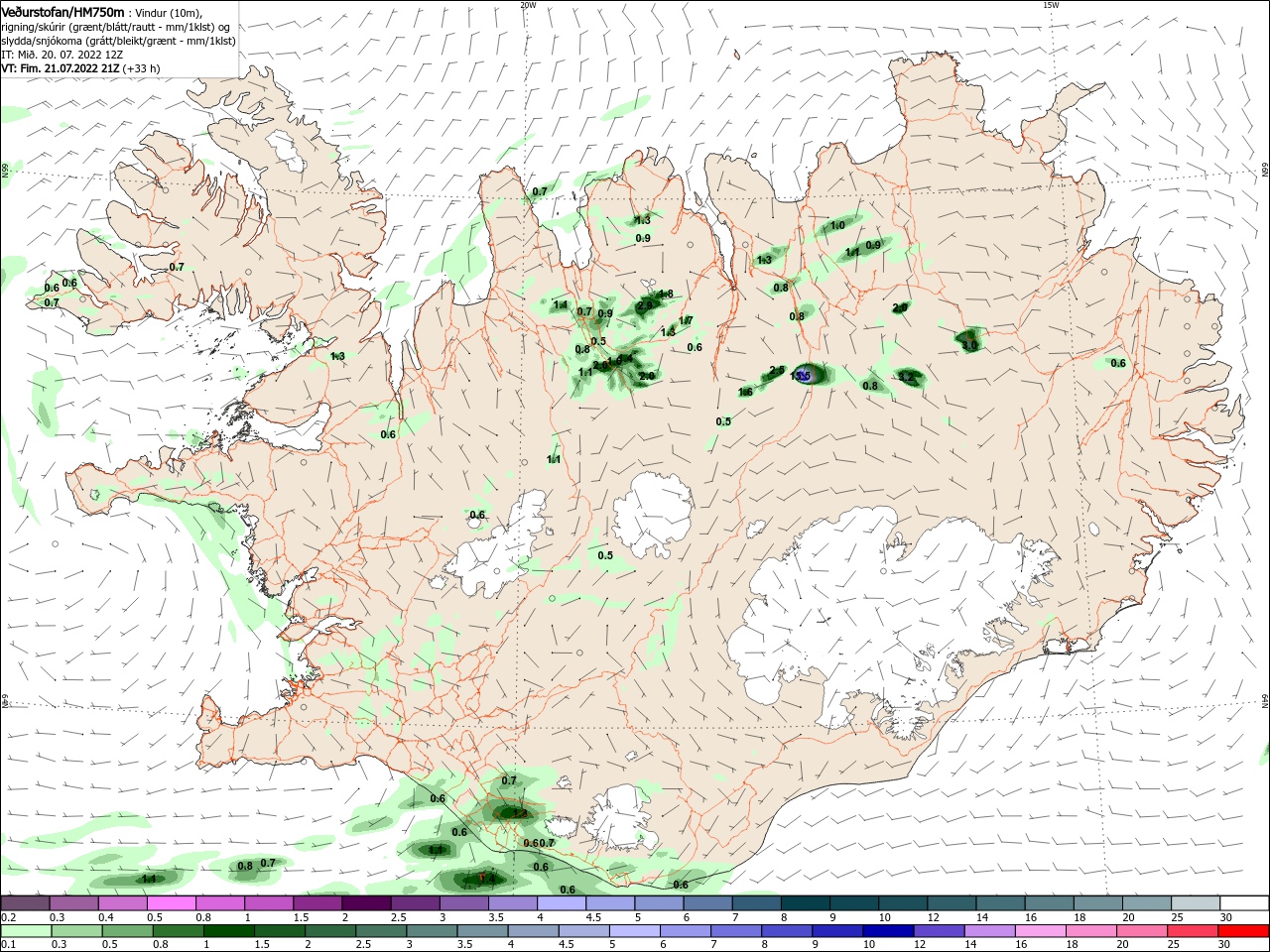Select the light pink swatch labeled 16 in bottom legend row
Viewport: 1270px width, 952px height.
tap(1040, 931)
